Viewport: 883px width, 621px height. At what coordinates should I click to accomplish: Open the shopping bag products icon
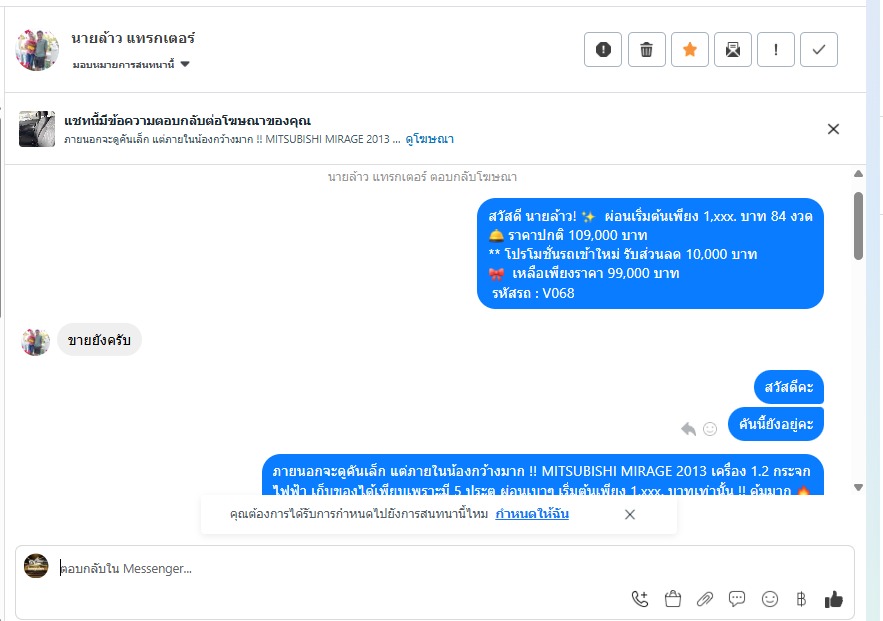(672, 599)
